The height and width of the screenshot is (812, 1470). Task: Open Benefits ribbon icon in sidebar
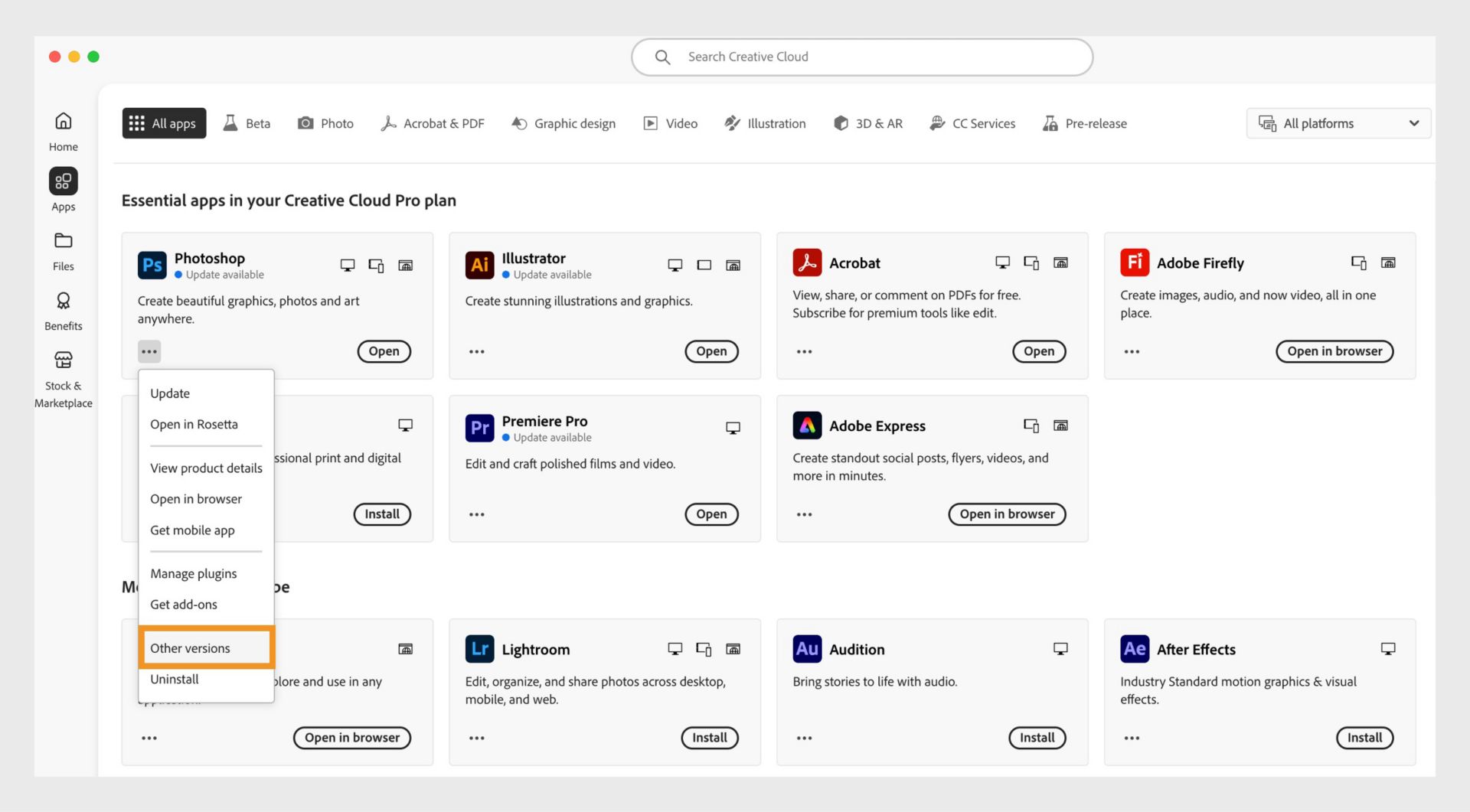[64, 301]
